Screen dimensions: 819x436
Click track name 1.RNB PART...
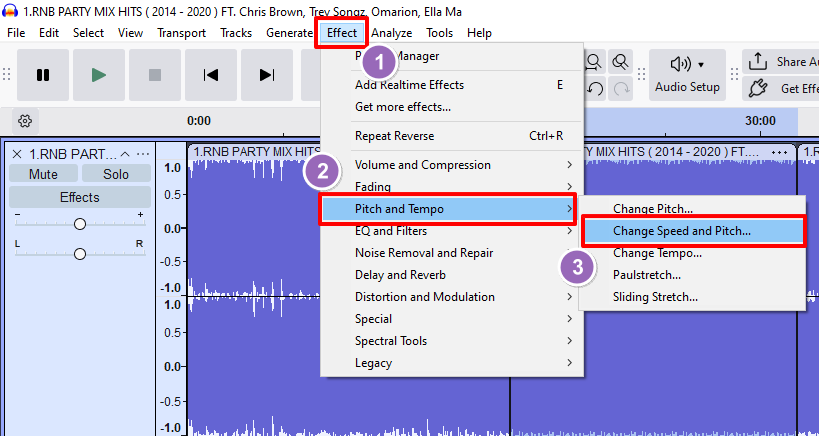pyautogui.click(x=73, y=154)
